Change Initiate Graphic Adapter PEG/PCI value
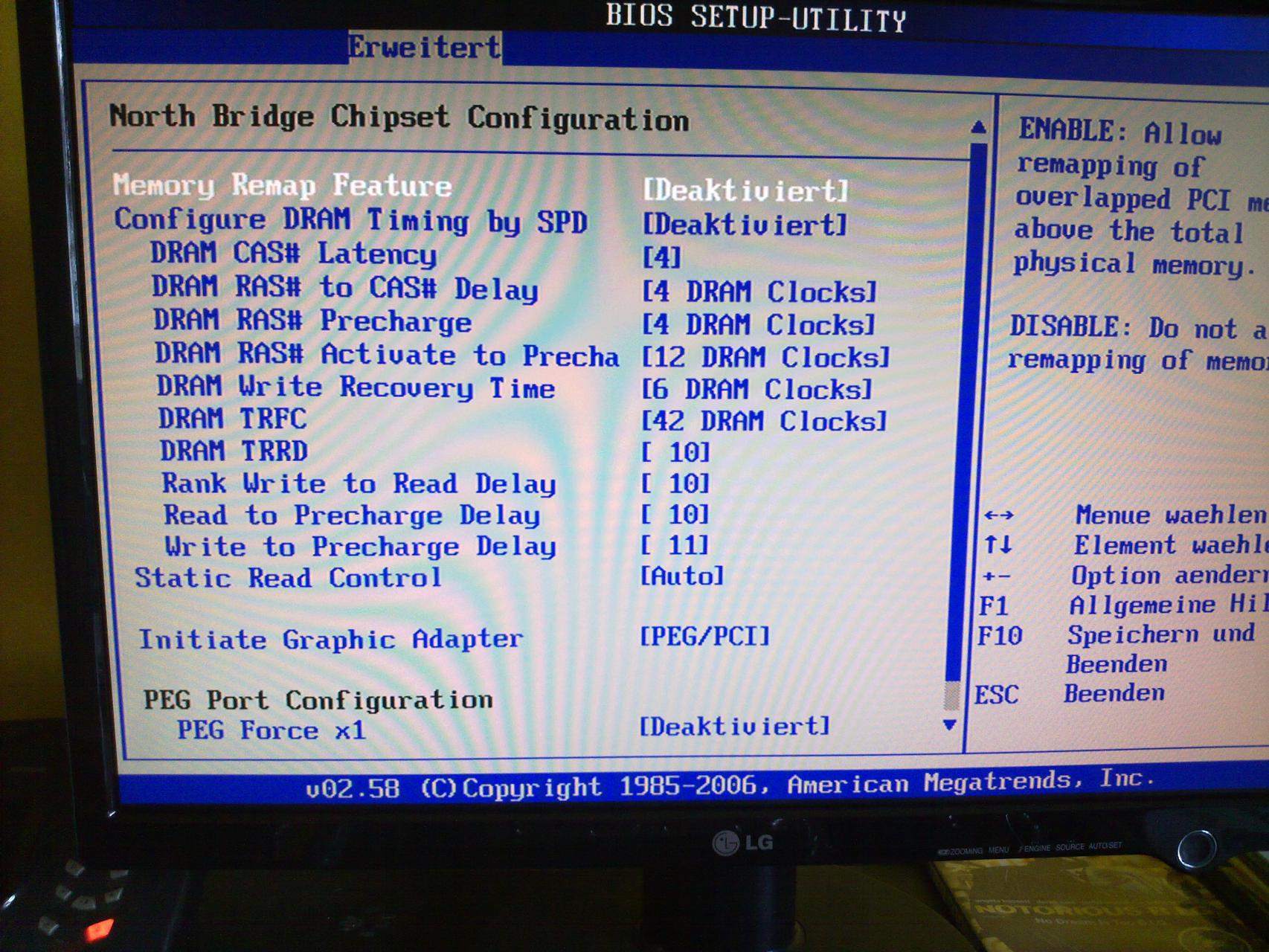The width and height of the screenshot is (1269, 952). pyautogui.click(x=705, y=636)
